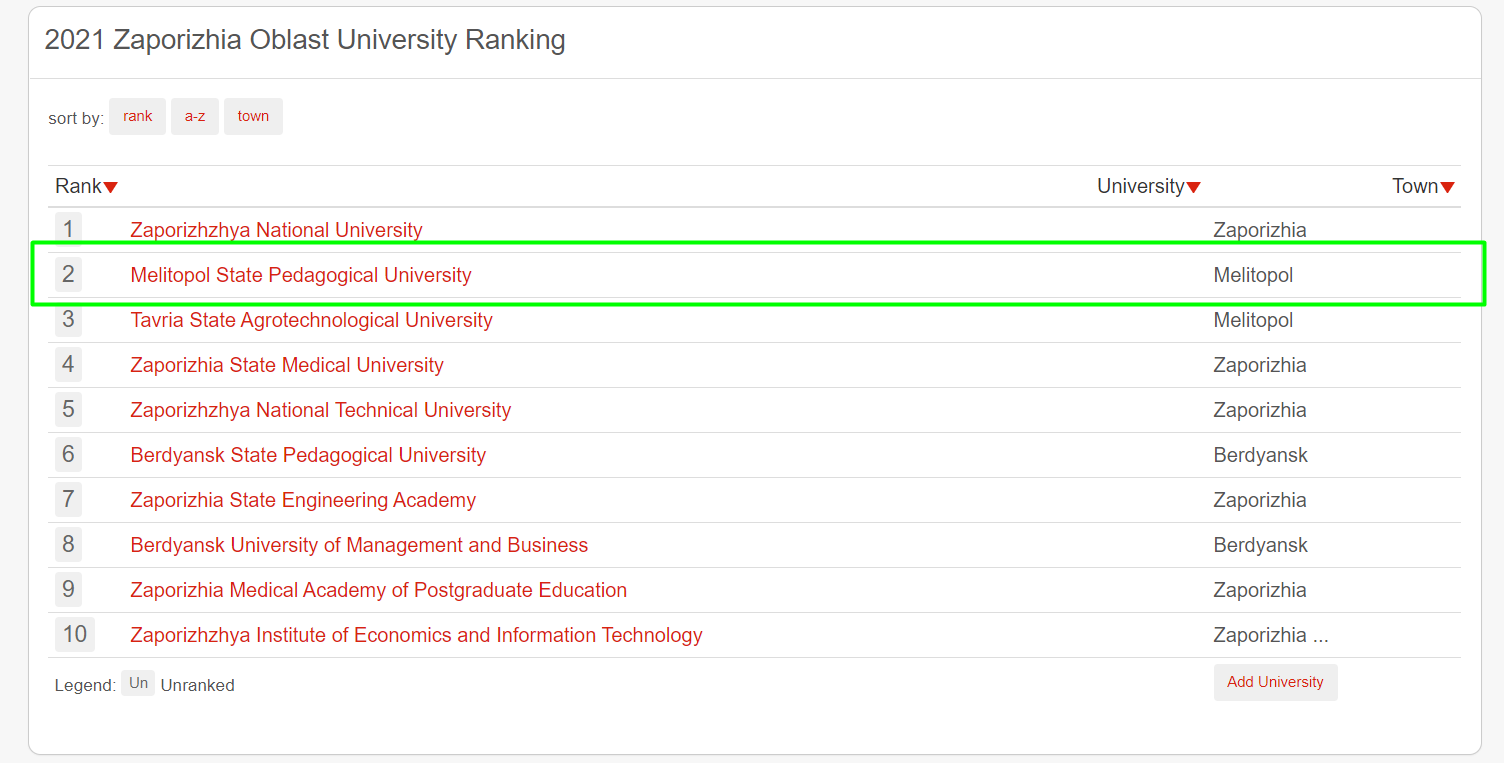The height and width of the screenshot is (763, 1504).
Task: Open Zaporizhia State Medical University link
Action: click(x=287, y=365)
